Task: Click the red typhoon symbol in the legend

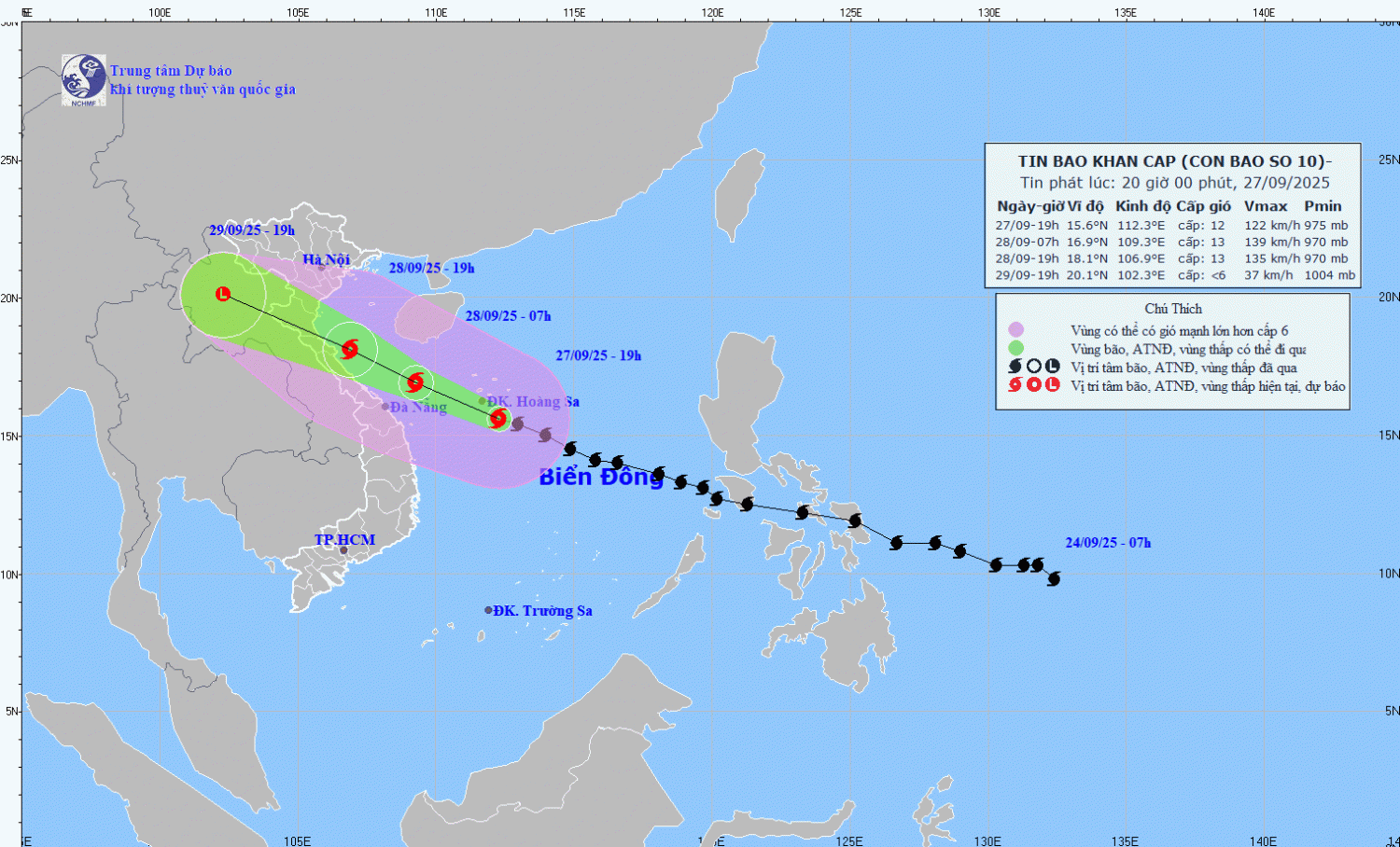Action: [x=1015, y=385]
